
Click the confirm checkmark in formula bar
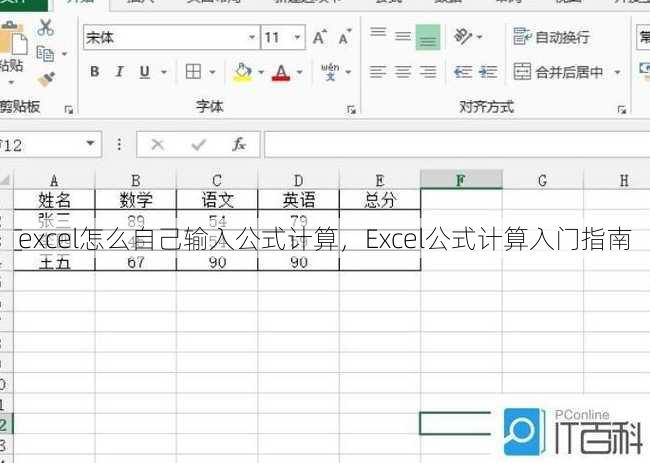click(199, 145)
